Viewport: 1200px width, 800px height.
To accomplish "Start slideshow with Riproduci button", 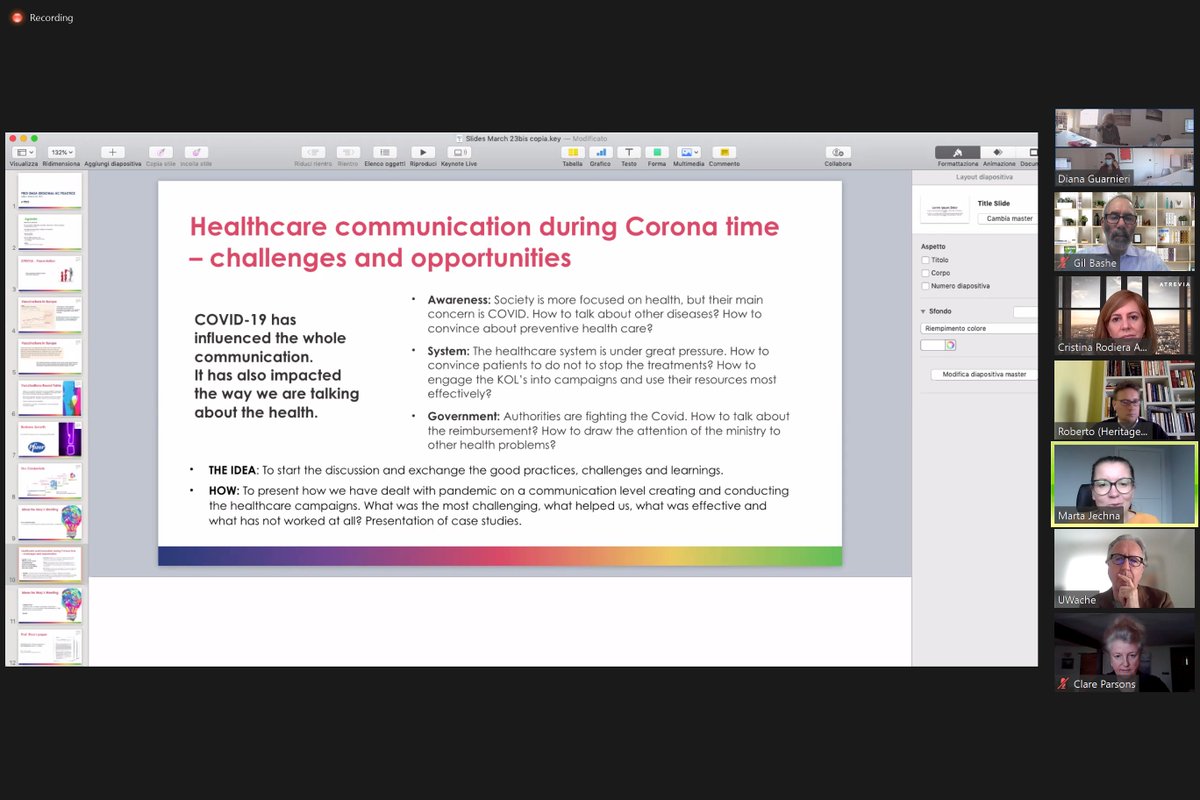I will pos(423,152).
